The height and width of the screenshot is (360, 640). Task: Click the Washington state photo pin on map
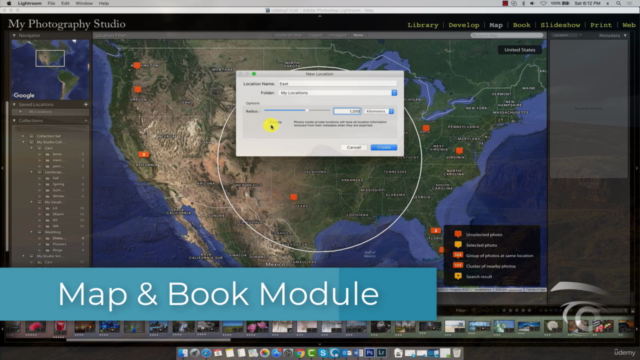137,65
